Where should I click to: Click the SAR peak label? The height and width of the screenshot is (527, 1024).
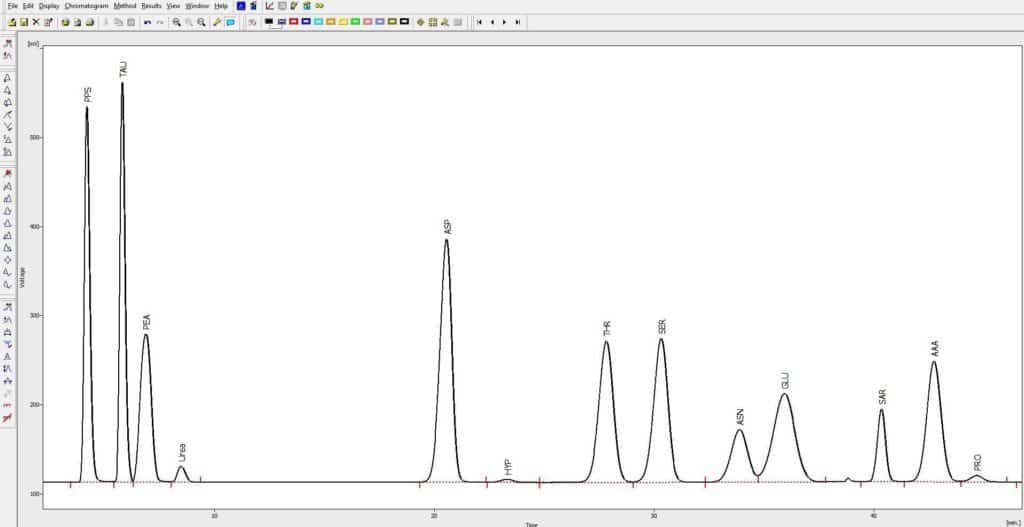[882, 396]
